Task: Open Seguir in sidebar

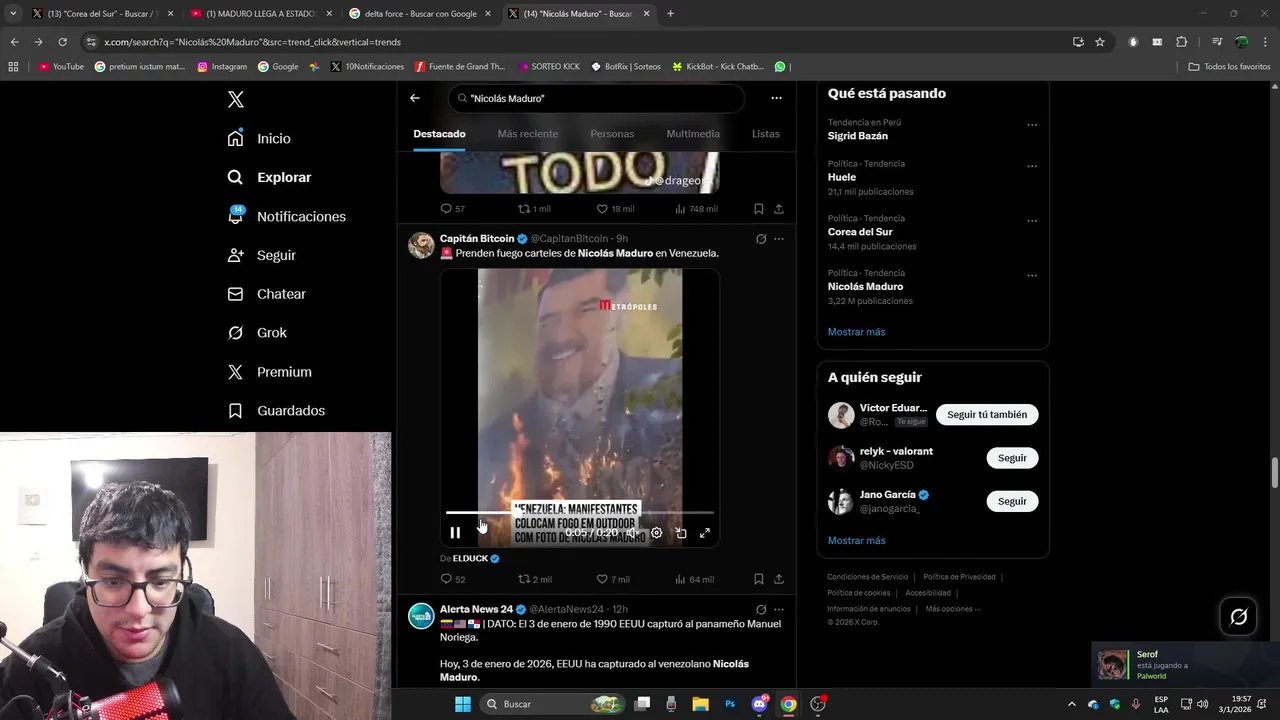Action: [261, 255]
